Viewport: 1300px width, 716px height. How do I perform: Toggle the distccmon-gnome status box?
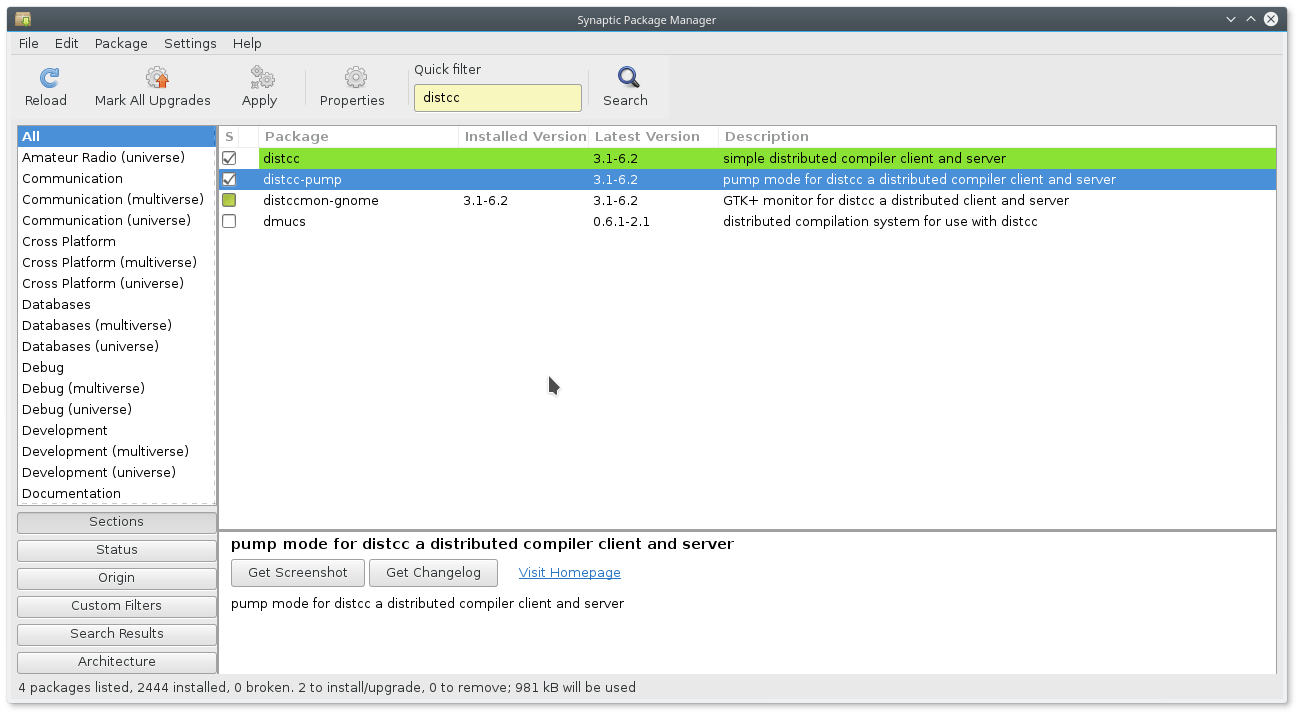229,200
